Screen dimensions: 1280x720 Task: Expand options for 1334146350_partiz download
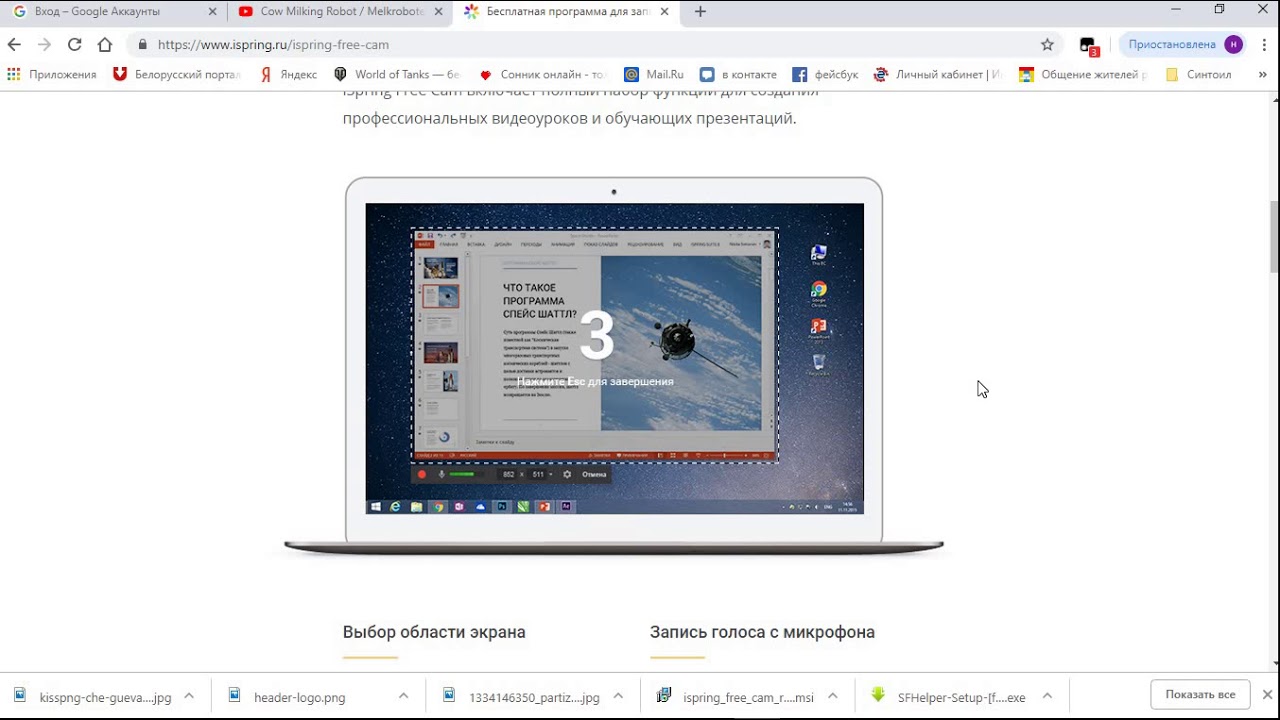pyautogui.click(x=618, y=696)
